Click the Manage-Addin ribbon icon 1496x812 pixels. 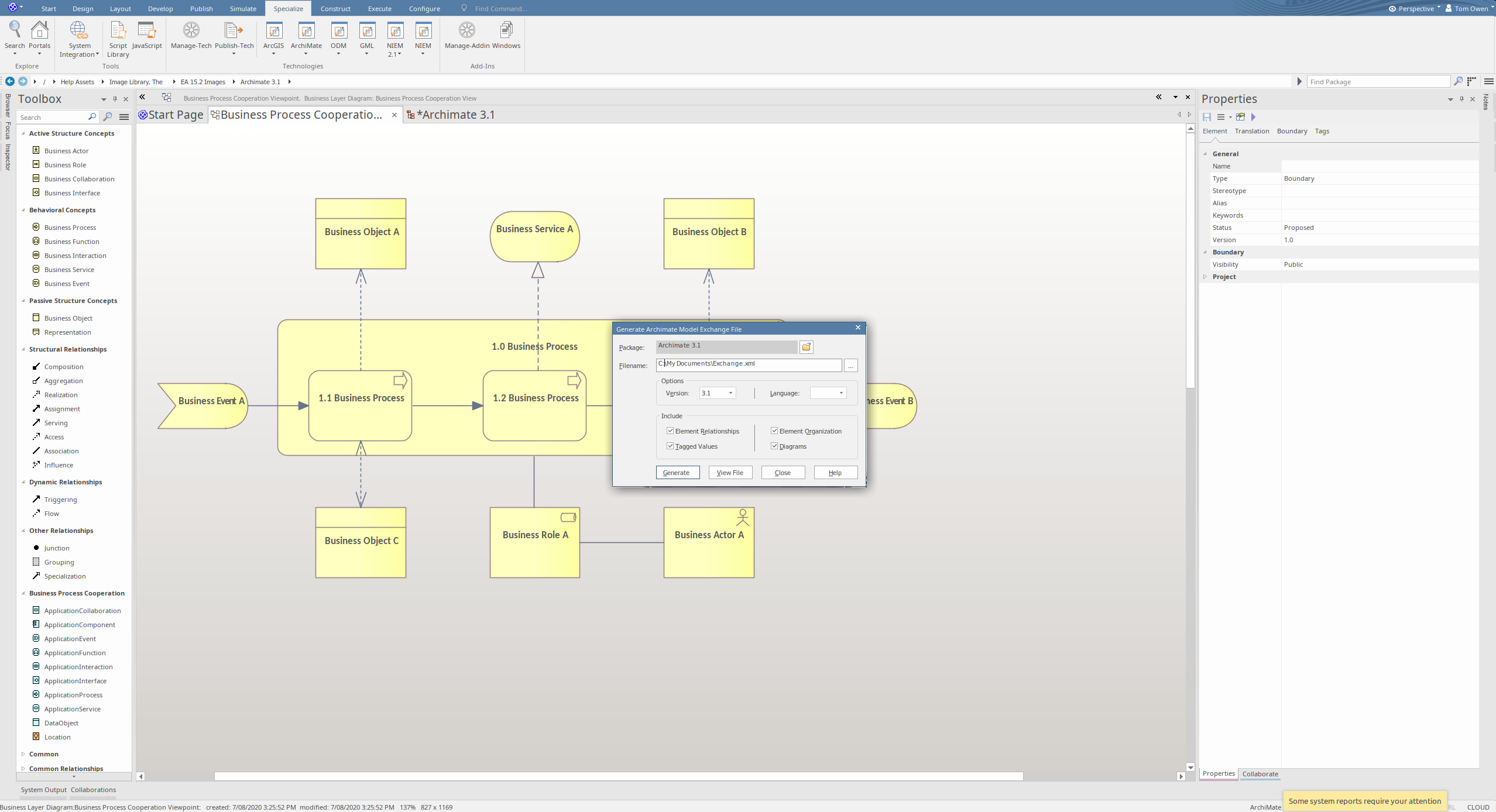coord(466,31)
